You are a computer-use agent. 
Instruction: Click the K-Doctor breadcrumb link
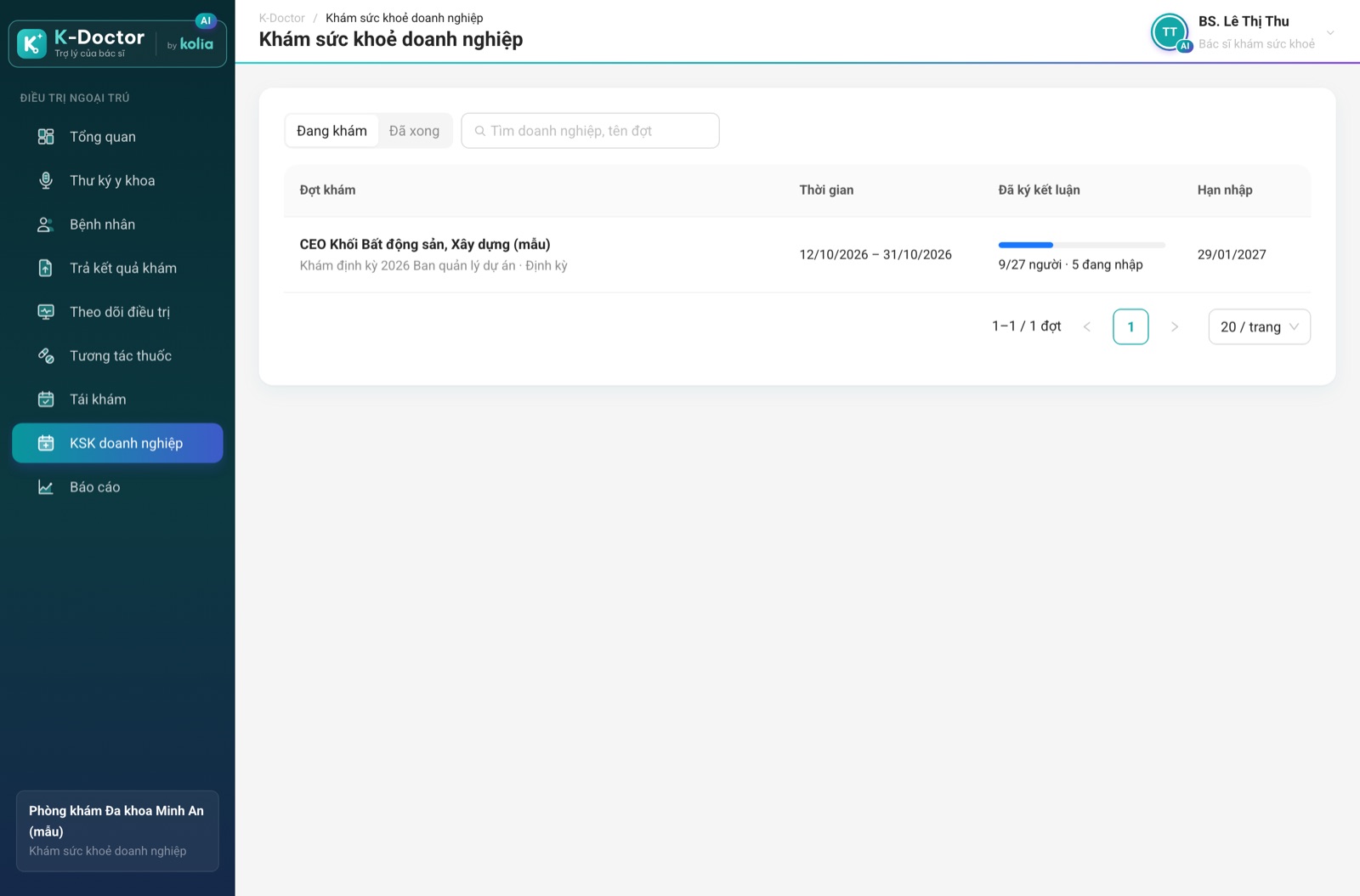click(281, 18)
